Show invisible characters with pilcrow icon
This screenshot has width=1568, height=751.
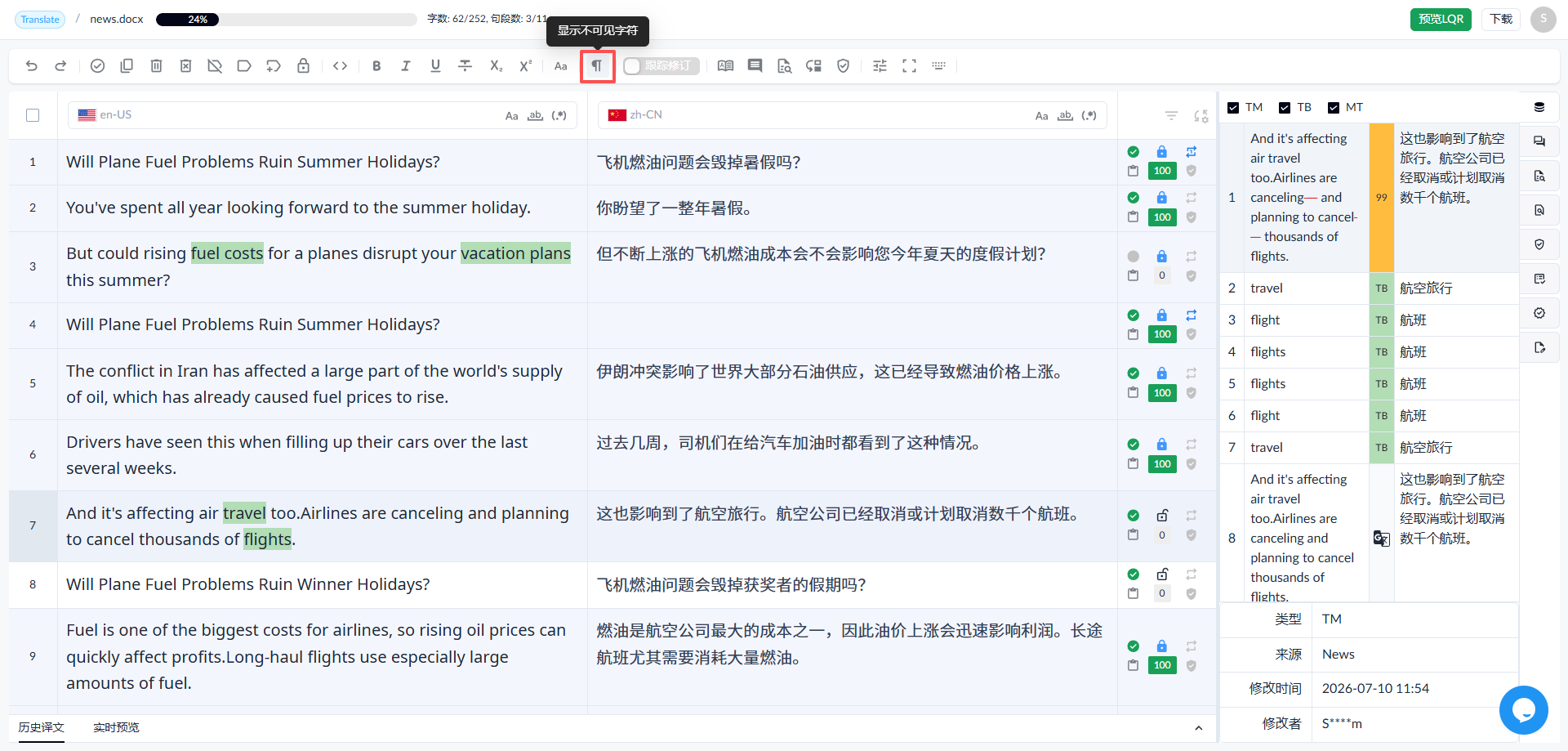pyautogui.click(x=597, y=66)
